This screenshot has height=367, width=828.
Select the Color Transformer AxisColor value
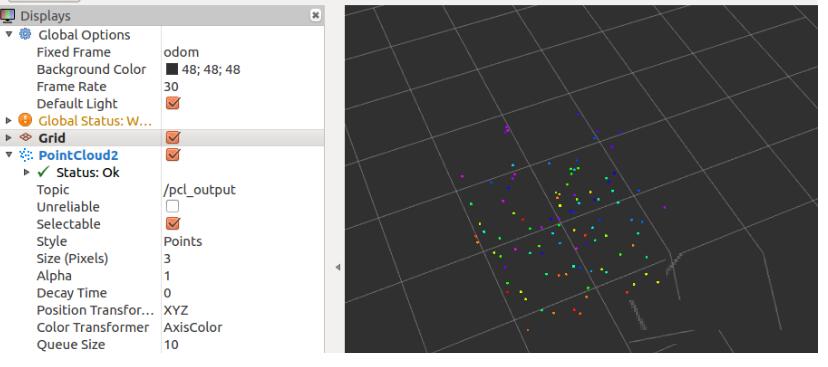tap(242, 327)
